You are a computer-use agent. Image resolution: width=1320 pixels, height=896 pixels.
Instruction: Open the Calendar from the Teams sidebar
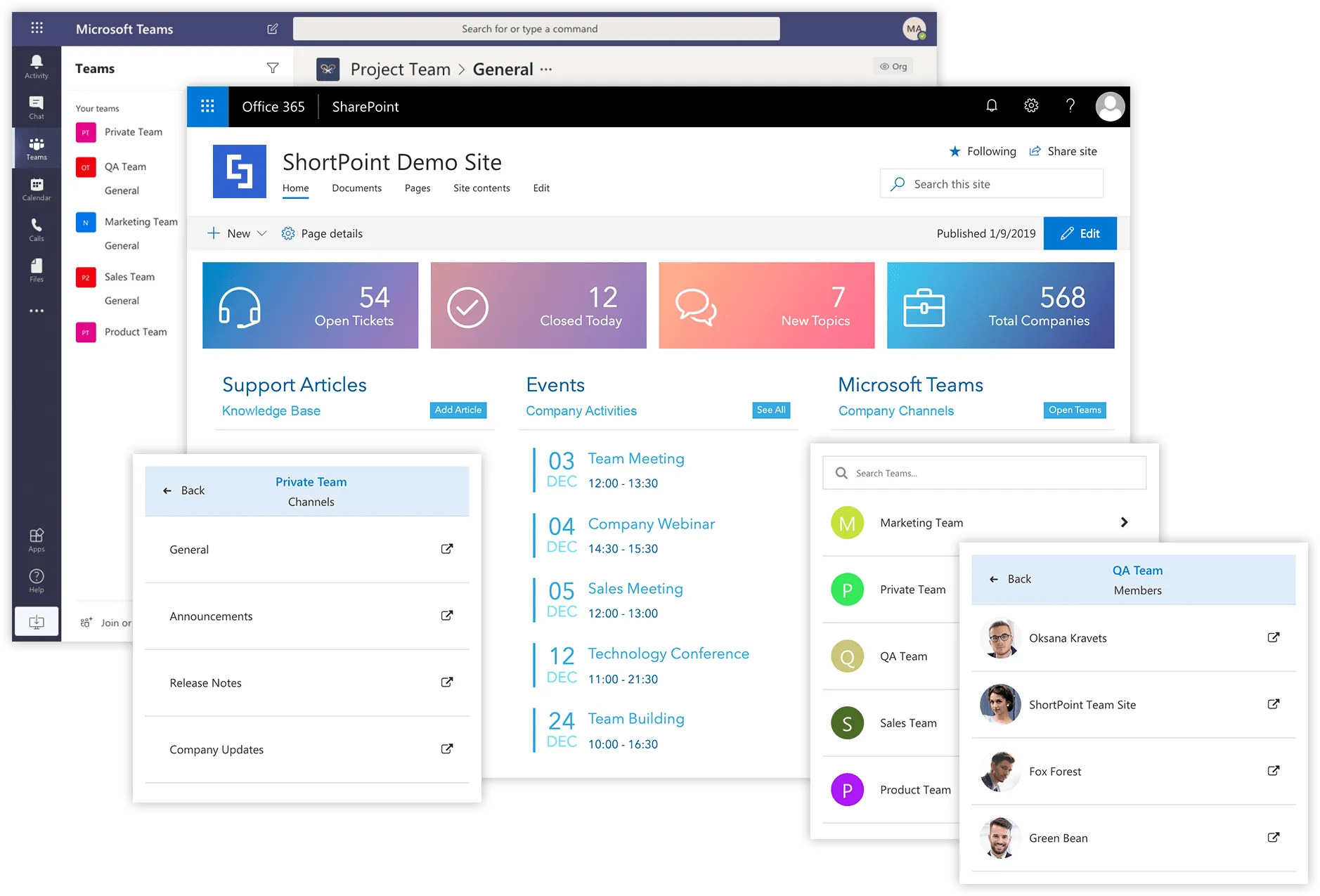point(36,188)
